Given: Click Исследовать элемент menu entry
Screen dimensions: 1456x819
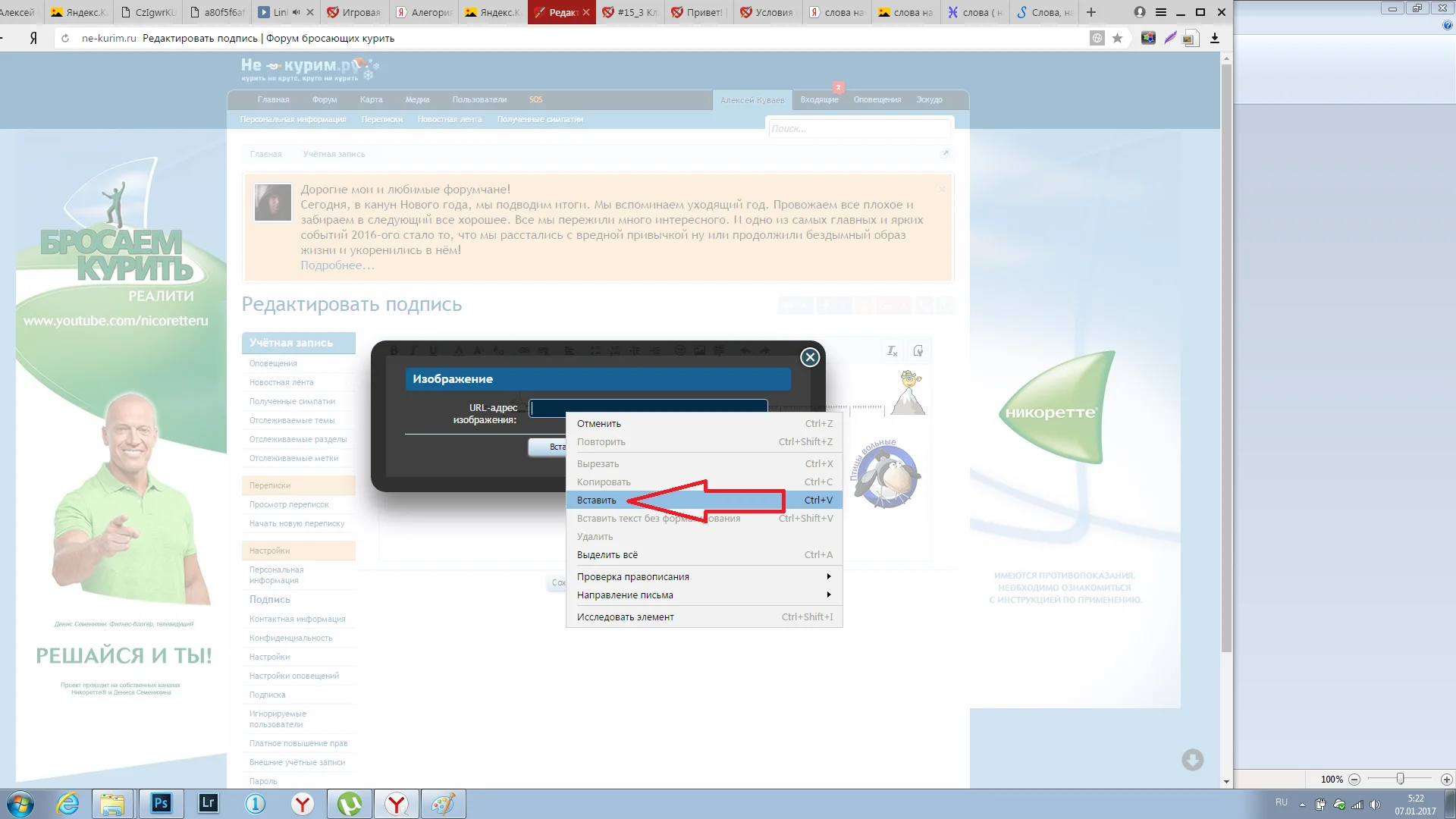Looking at the screenshot, I should (x=625, y=617).
